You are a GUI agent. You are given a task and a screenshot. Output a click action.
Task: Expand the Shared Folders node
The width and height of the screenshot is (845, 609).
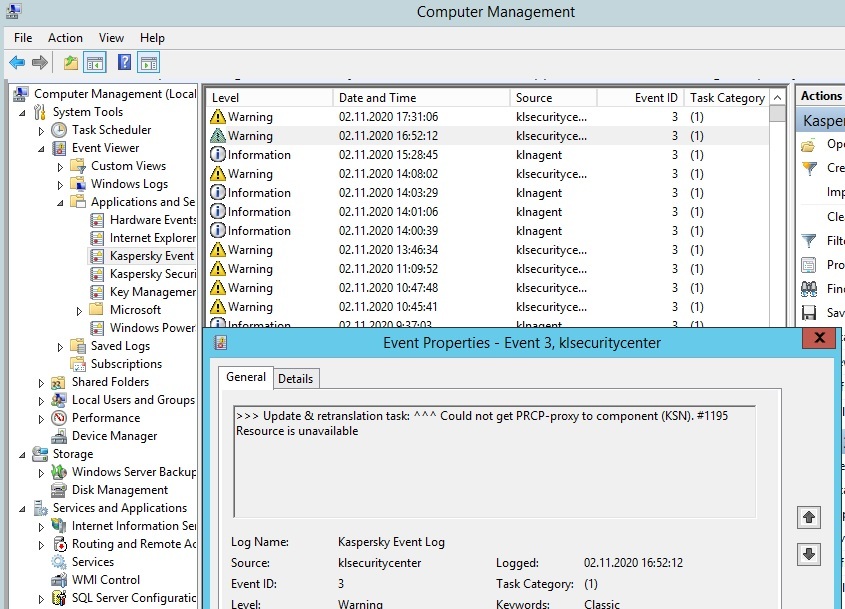point(41,383)
